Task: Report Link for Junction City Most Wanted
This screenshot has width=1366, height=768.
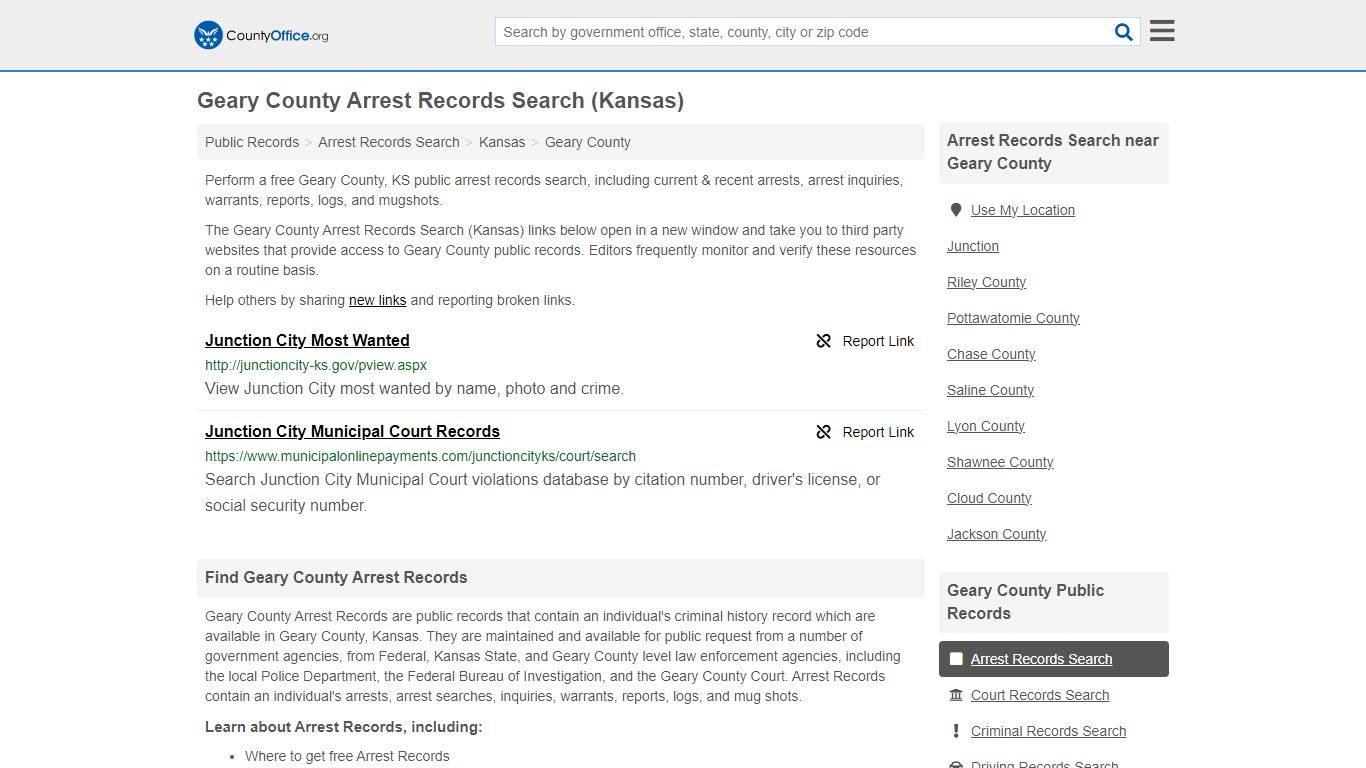Action: pyautogui.click(x=878, y=341)
